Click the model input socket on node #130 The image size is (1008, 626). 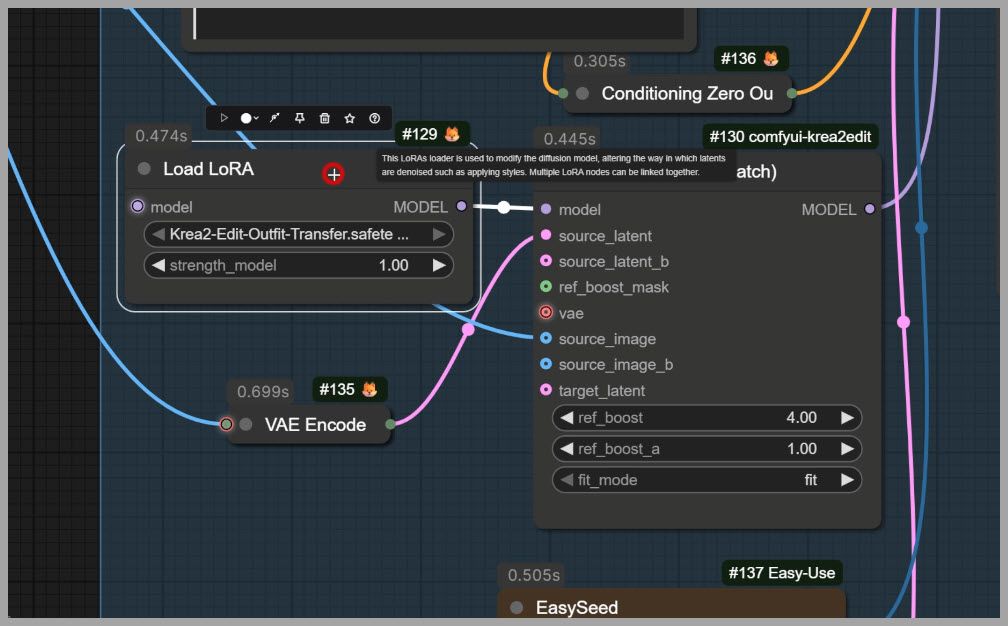(x=546, y=209)
